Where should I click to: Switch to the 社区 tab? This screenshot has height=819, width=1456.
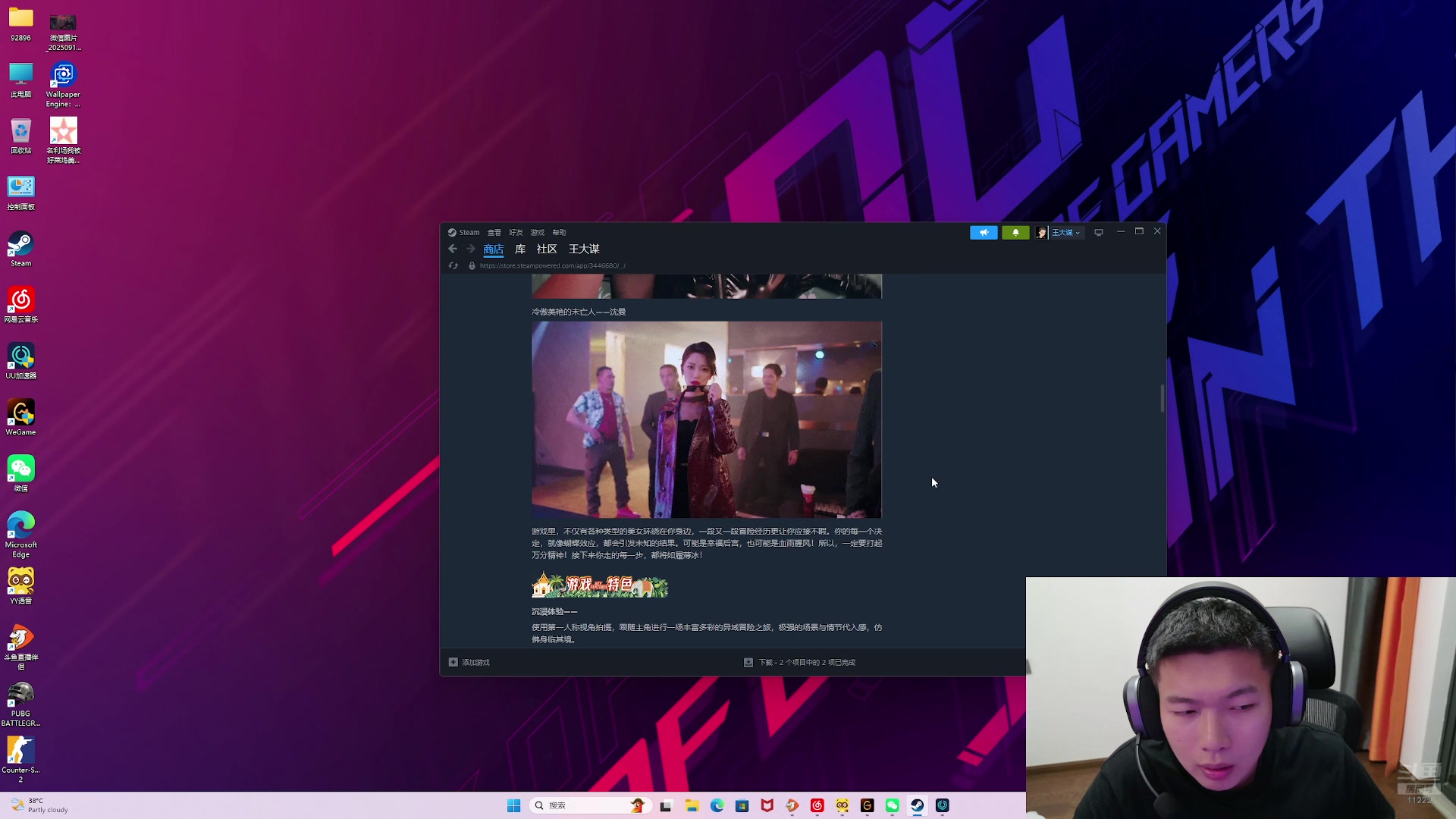547,249
